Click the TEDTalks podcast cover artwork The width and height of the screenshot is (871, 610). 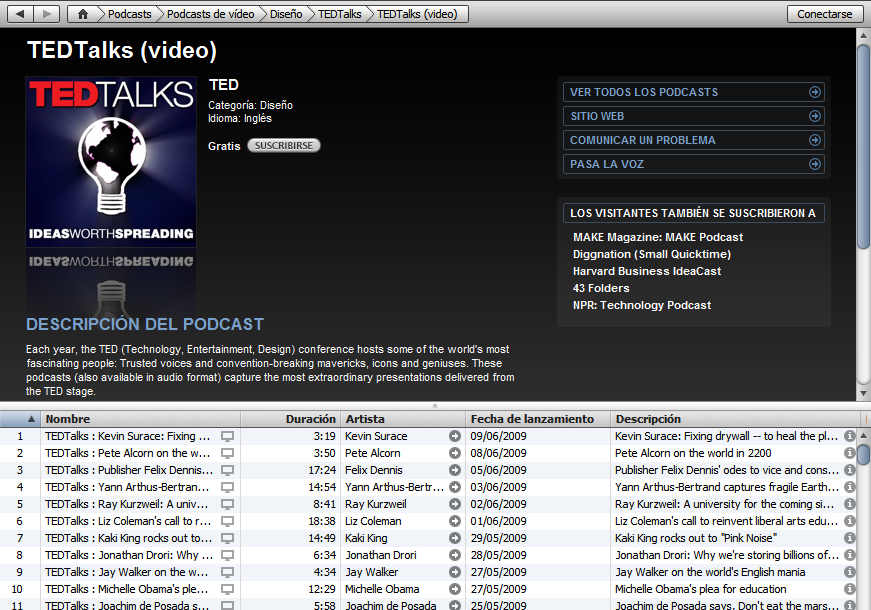click(111, 162)
